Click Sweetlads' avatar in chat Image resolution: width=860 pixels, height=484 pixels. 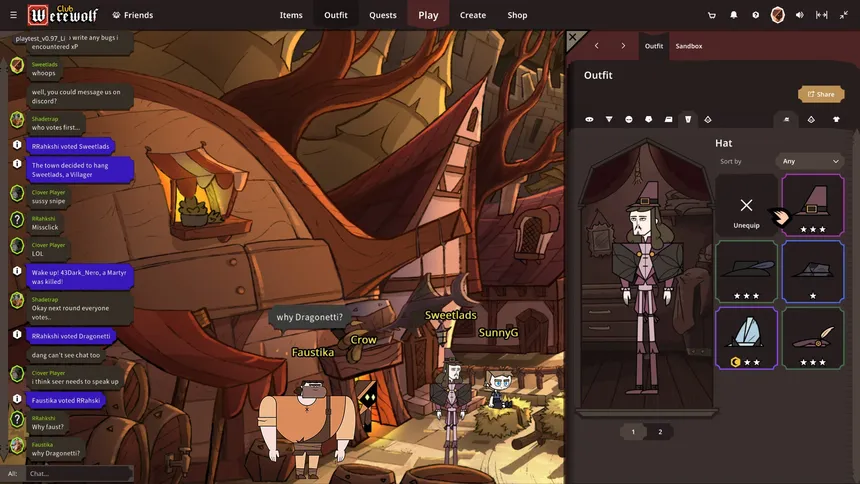pyautogui.click(x=17, y=66)
